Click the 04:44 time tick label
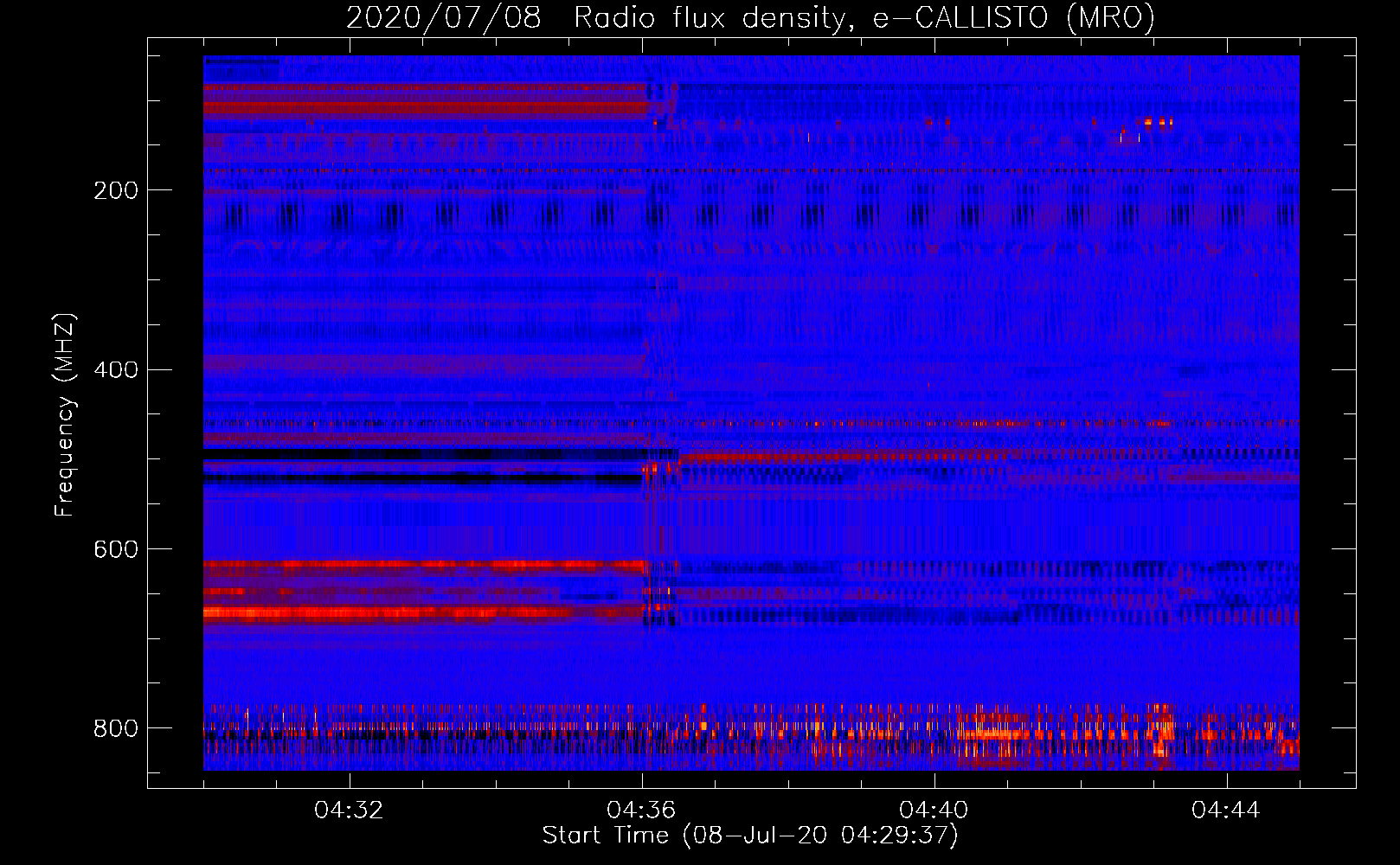 pyautogui.click(x=1226, y=811)
